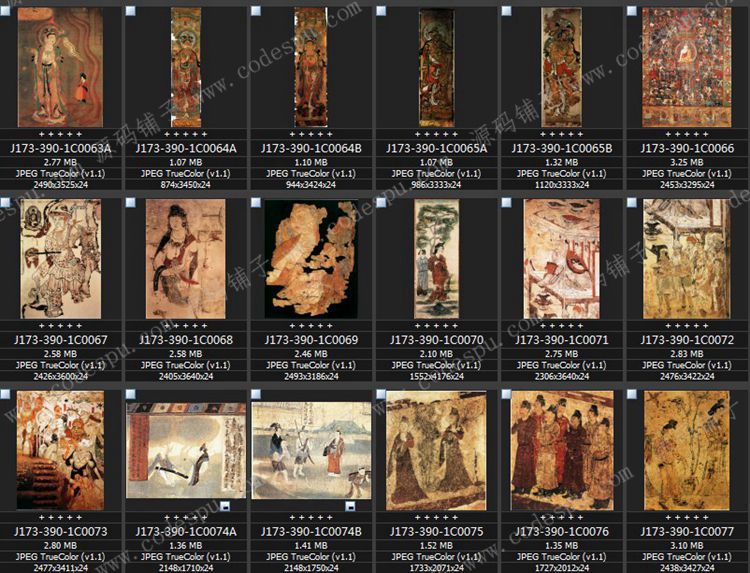Image resolution: width=750 pixels, height=573 pixels.
Task: Enable the checkbox on J173-390-1C0065A
Action: click(x=381, y=11)
